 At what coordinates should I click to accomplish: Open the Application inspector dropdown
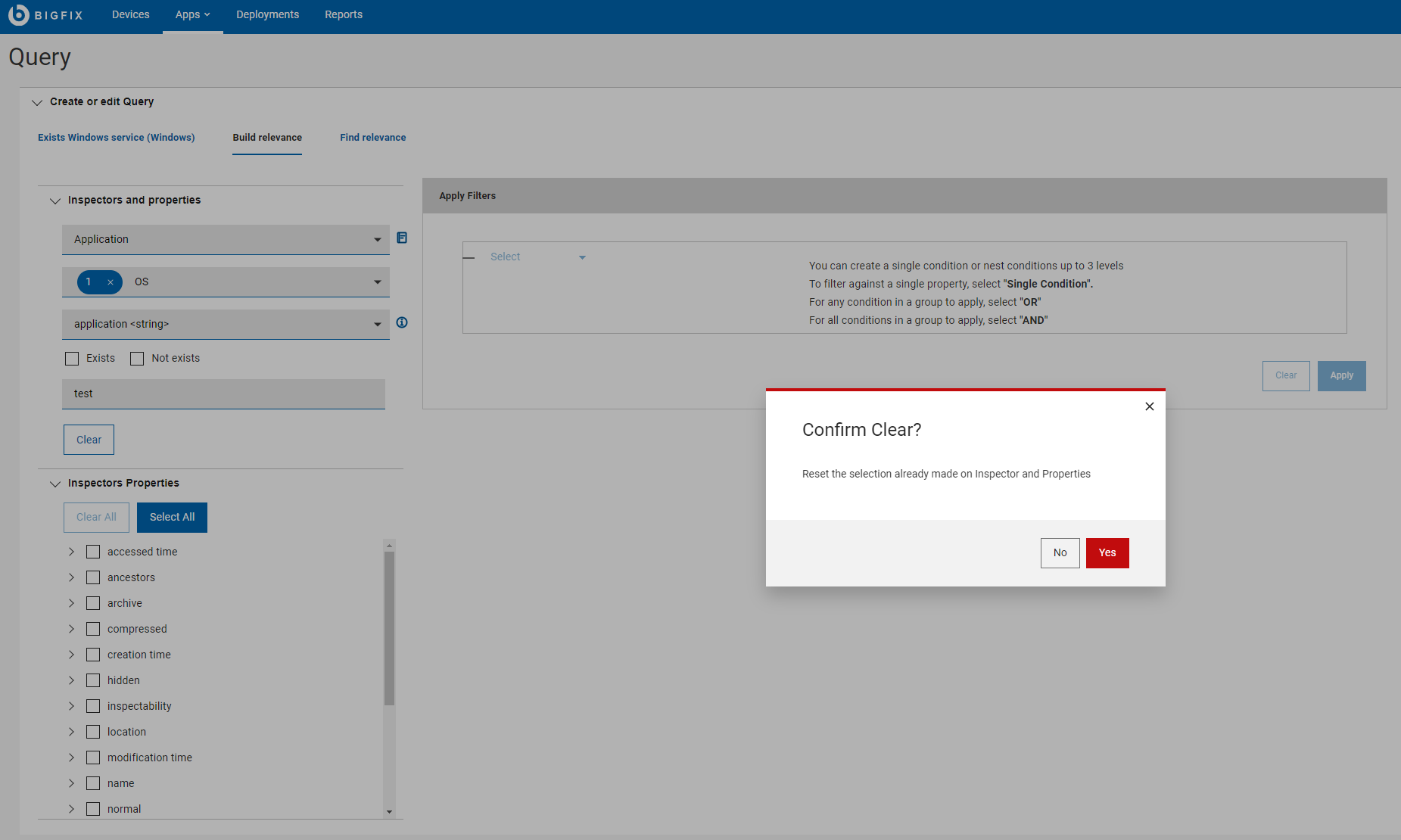[226, 239]
